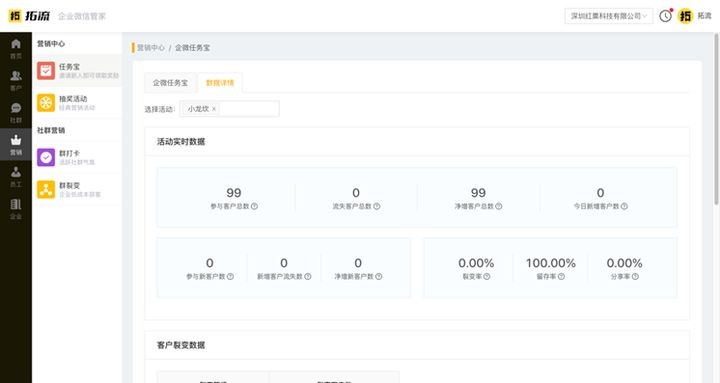Click the yellow 抽奖活动 wheel icon
The width and height of the screenshot is (720, 383).
(x=46, y=103)
